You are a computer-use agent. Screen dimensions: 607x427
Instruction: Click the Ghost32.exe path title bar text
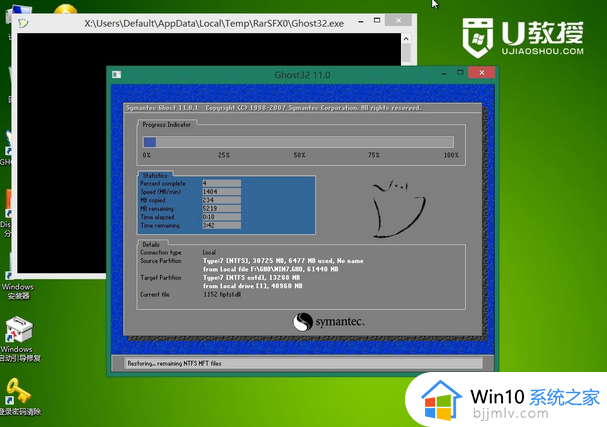click(x=214, y=24)
